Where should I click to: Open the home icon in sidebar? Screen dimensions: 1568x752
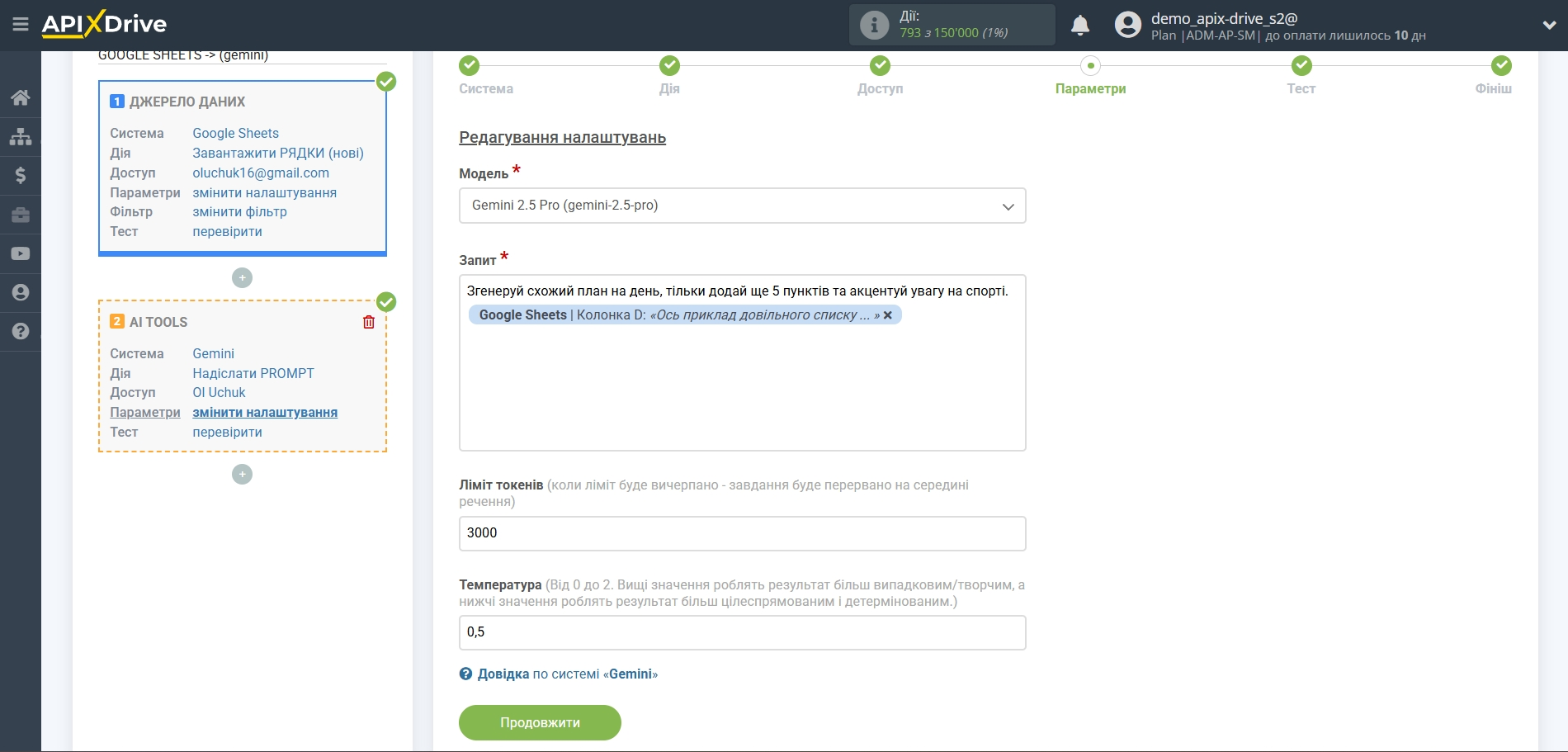click(21, 97)
